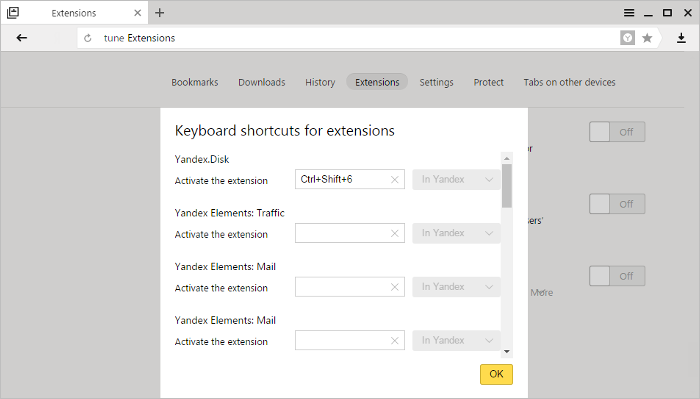The image size is (700, 399).
Task: Click the More link behind the dialog
Action: [x=542, y=293]
